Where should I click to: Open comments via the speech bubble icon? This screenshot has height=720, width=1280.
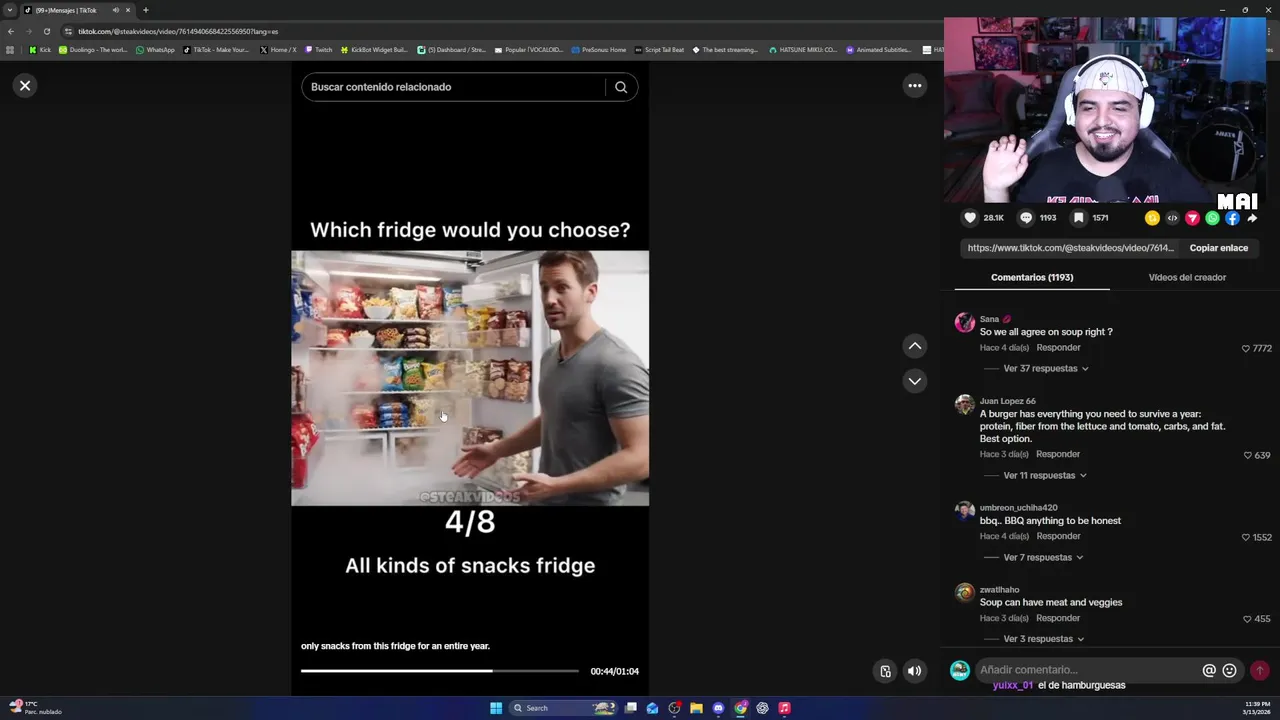pos(1026,218)
